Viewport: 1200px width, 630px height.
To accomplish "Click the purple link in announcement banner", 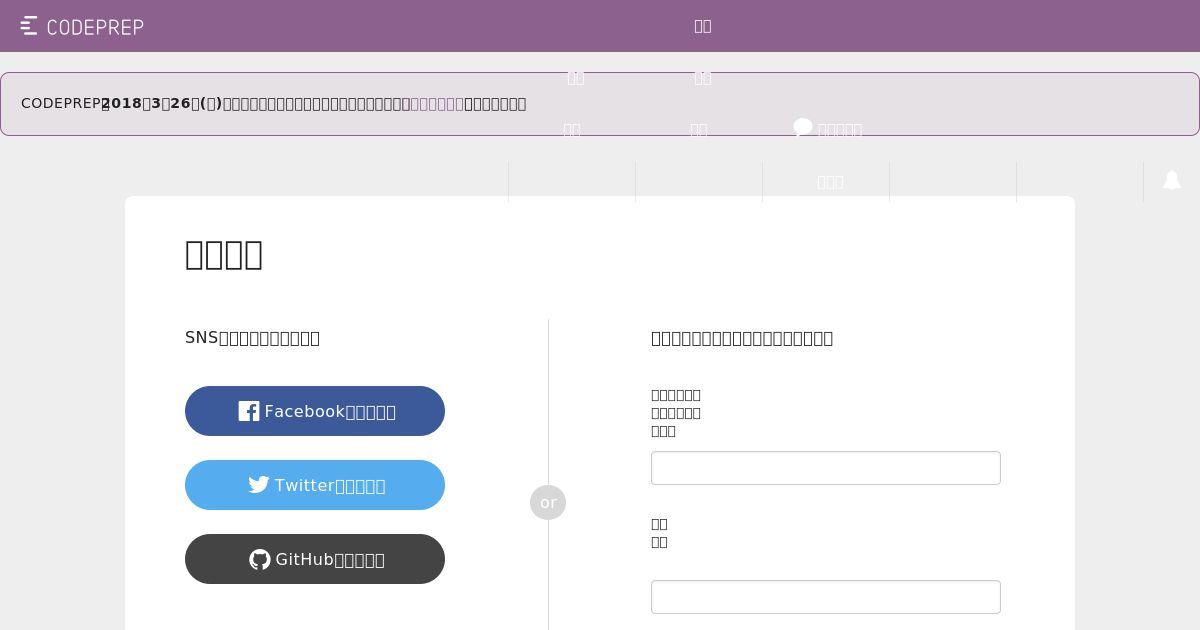I will point(437,104).
